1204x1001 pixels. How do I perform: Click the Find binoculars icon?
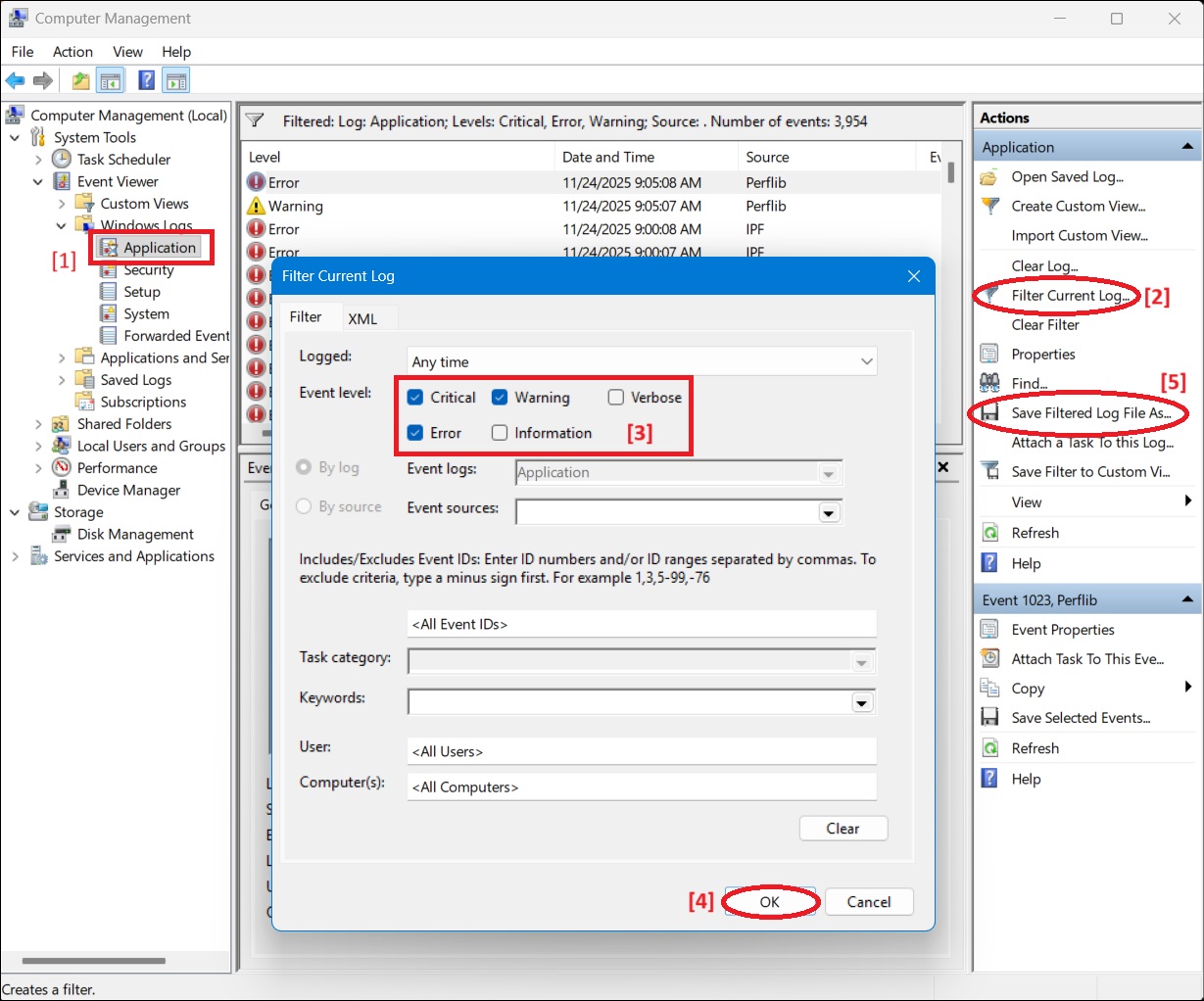(990, 383)
